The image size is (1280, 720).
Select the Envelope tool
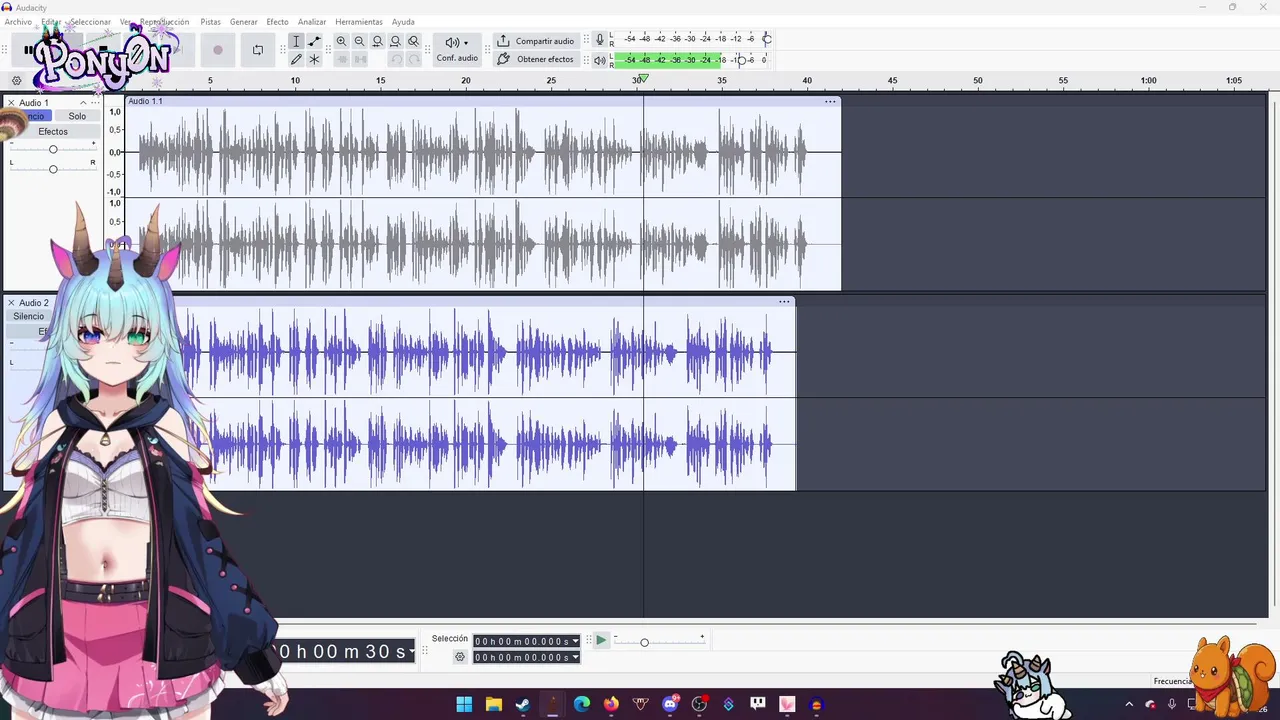[314, 41]
